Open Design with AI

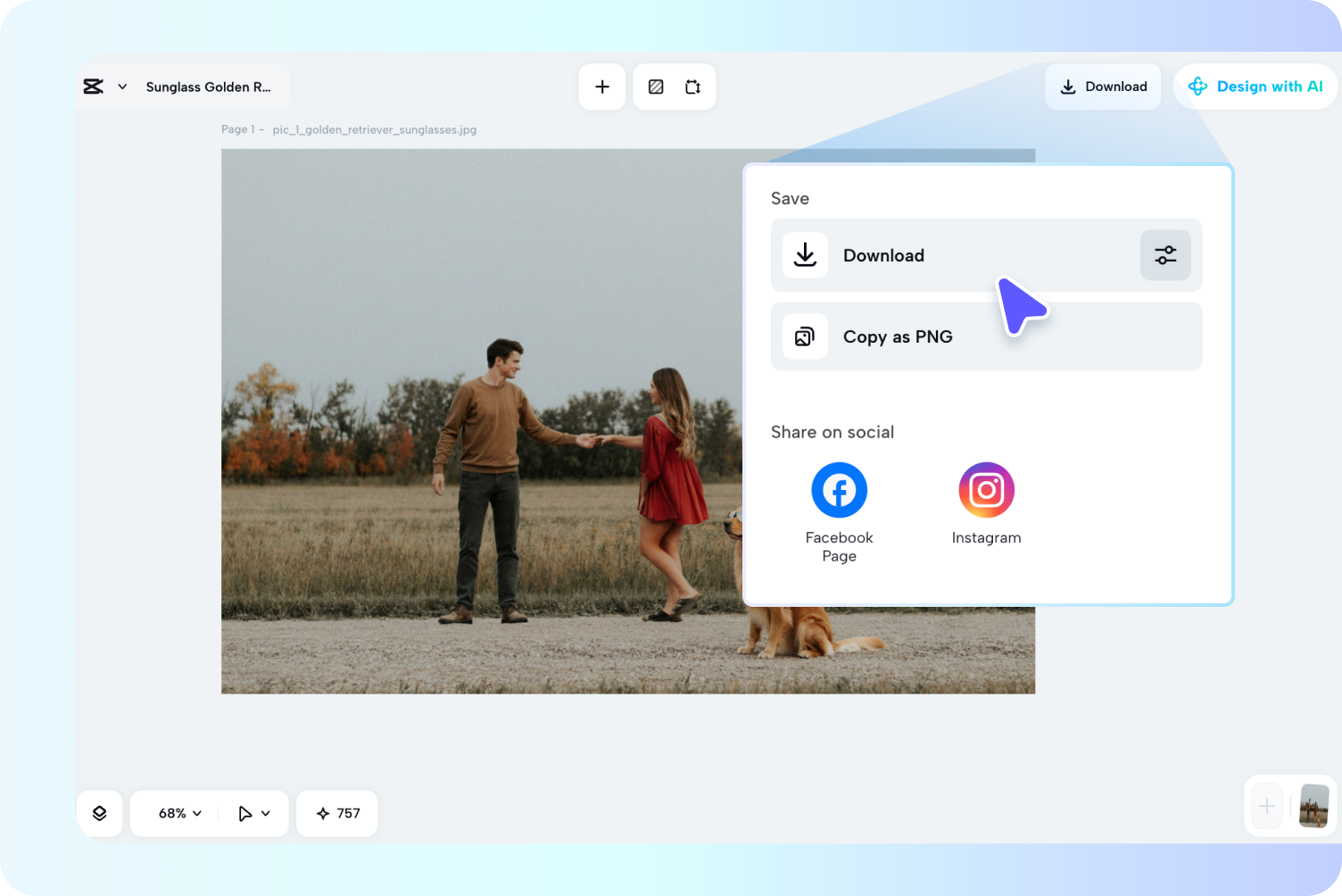1255,87
